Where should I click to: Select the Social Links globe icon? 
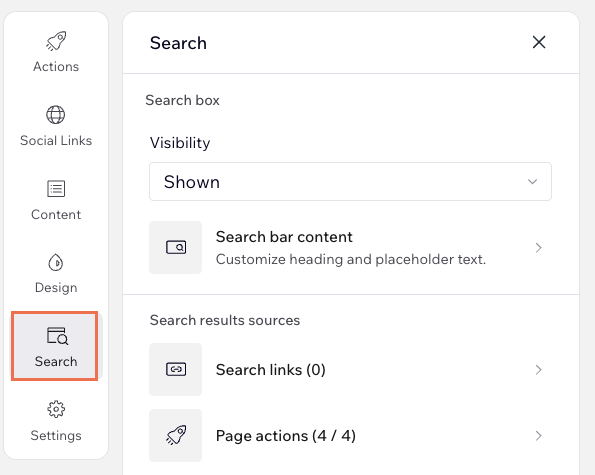[x=56, y=115]
